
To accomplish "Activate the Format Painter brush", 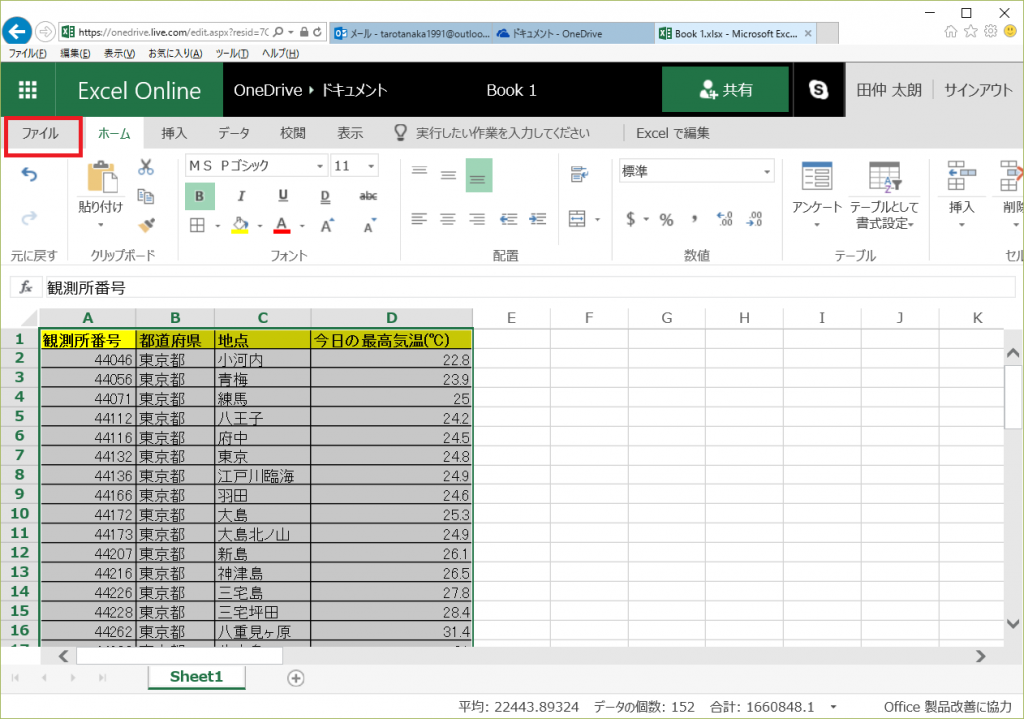I will coord(146,225).
